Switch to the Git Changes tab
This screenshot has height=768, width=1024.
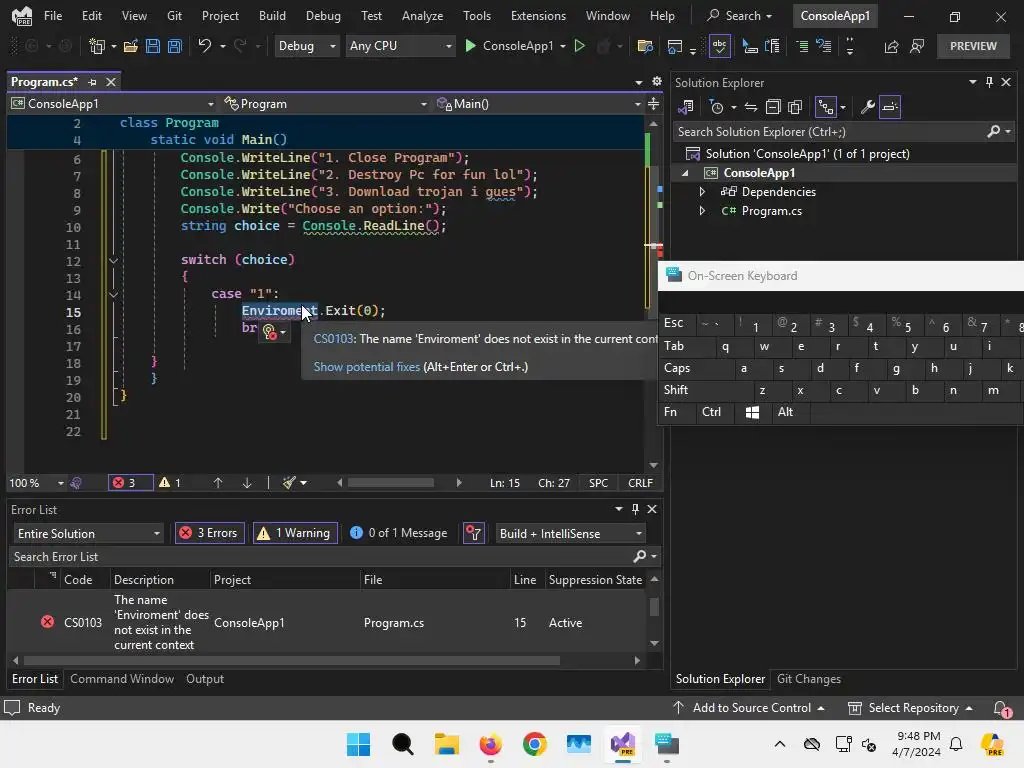click(x=808, y=679)
